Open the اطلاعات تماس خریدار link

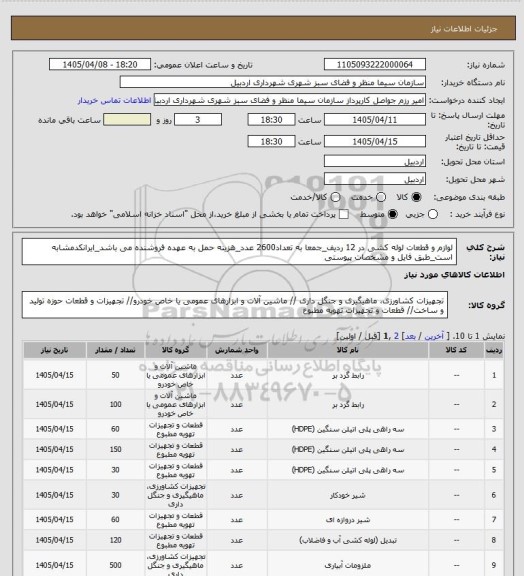point(114,101)
